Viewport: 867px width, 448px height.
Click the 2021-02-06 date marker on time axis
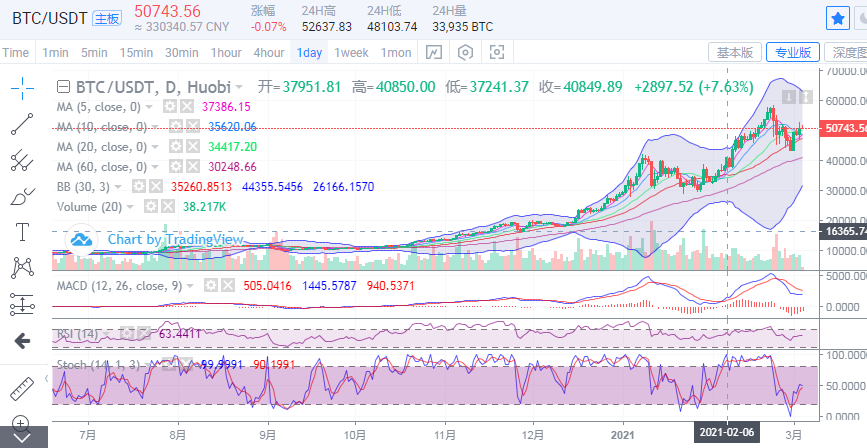coord(727,432)
